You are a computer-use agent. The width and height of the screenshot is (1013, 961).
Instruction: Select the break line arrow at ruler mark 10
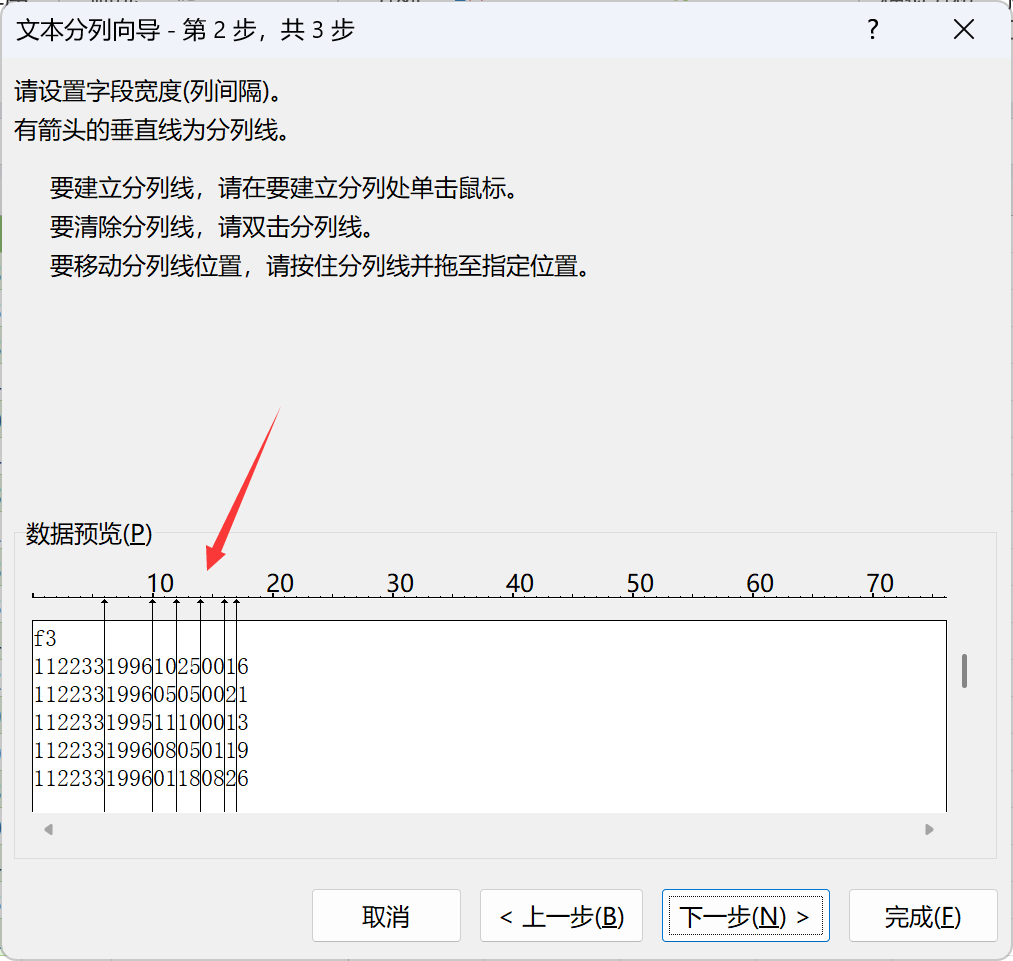(x=153, y=601)
